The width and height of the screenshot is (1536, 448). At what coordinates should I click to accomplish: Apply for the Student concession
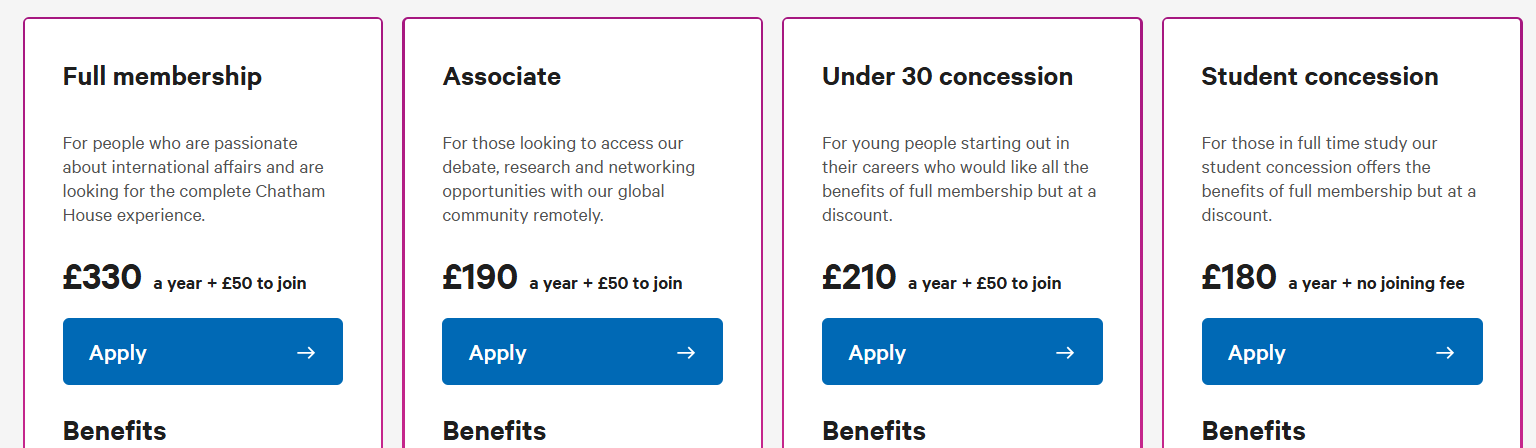[1341, 352]
